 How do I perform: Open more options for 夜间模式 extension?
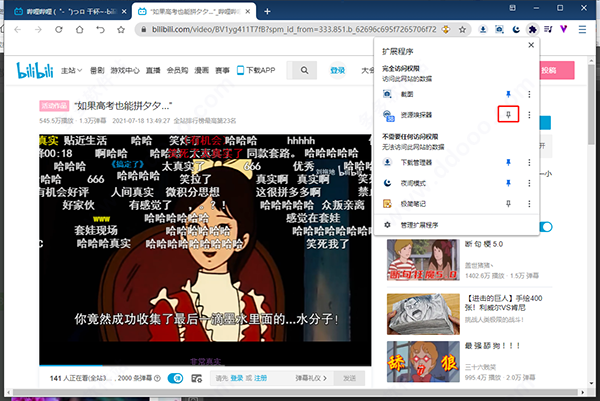[529, 183]
